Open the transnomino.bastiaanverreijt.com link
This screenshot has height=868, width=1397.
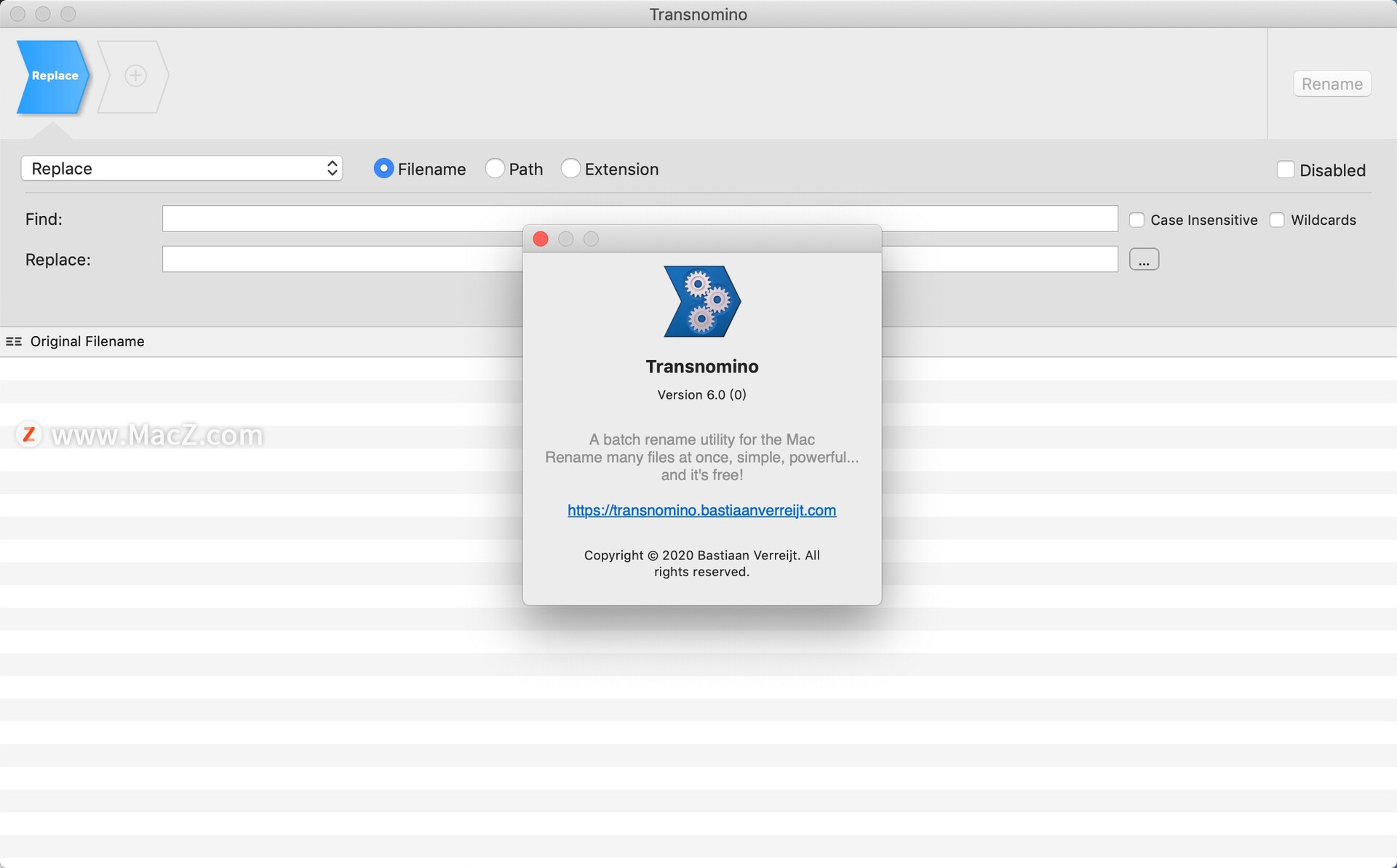click(x=701, y=510)
